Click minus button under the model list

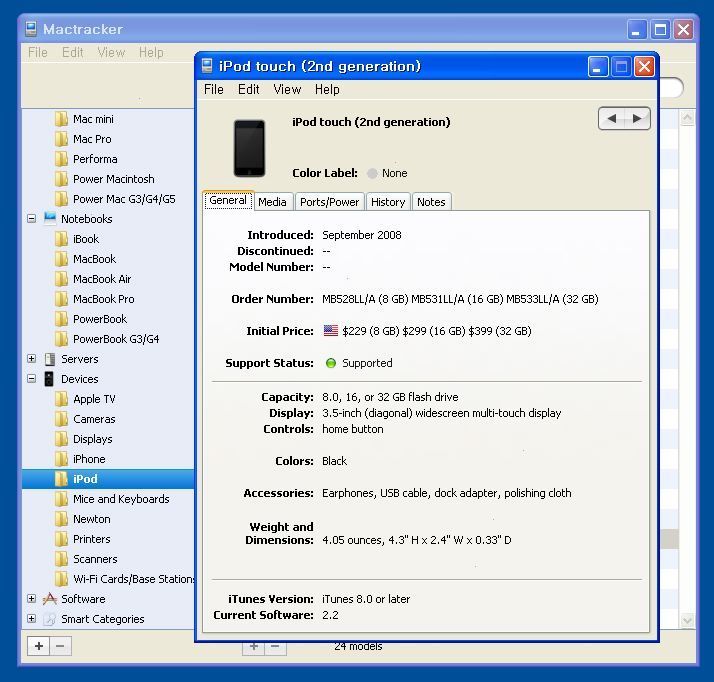(x=275, y=647)
